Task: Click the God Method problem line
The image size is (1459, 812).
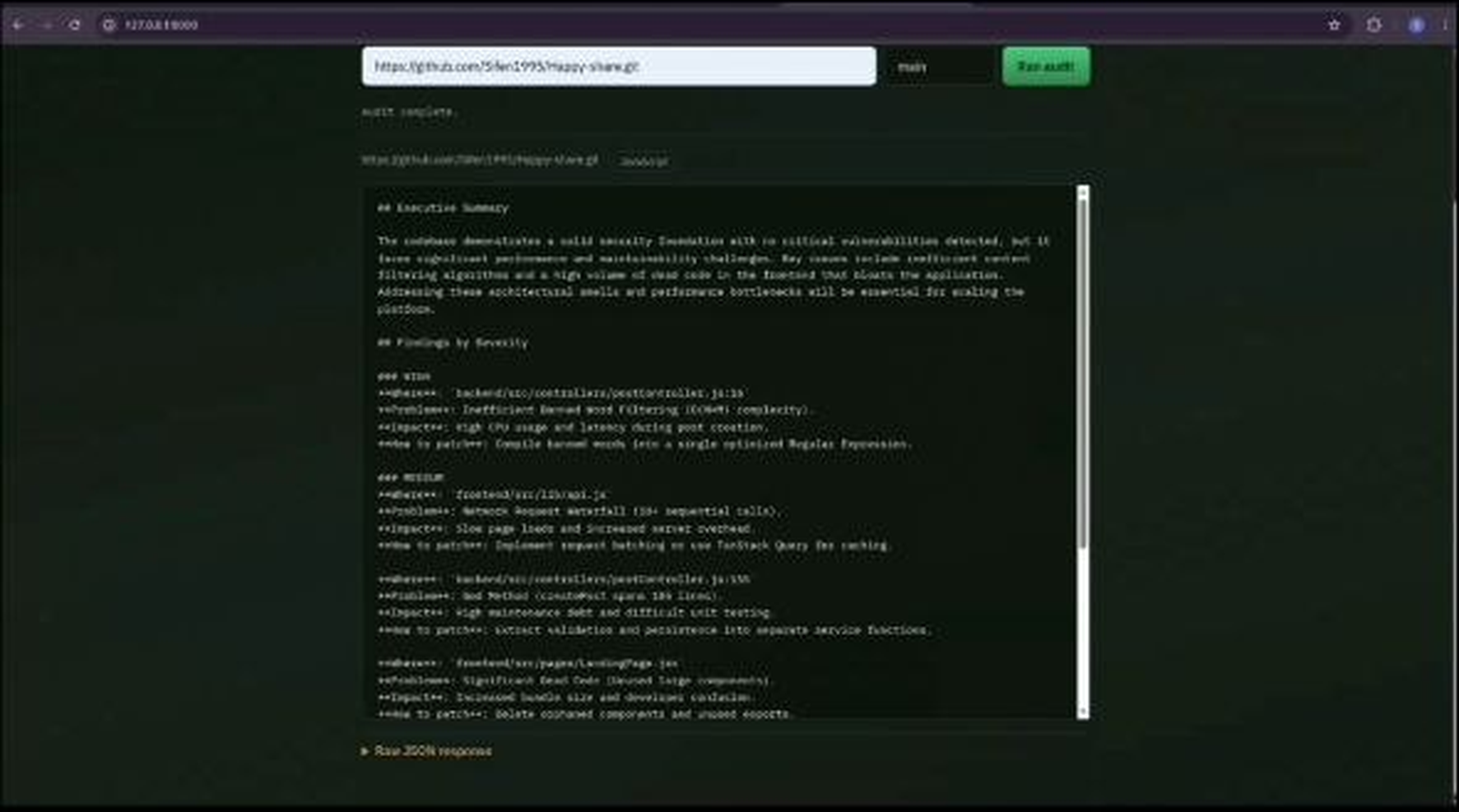Action: click(x=549, y=596)
